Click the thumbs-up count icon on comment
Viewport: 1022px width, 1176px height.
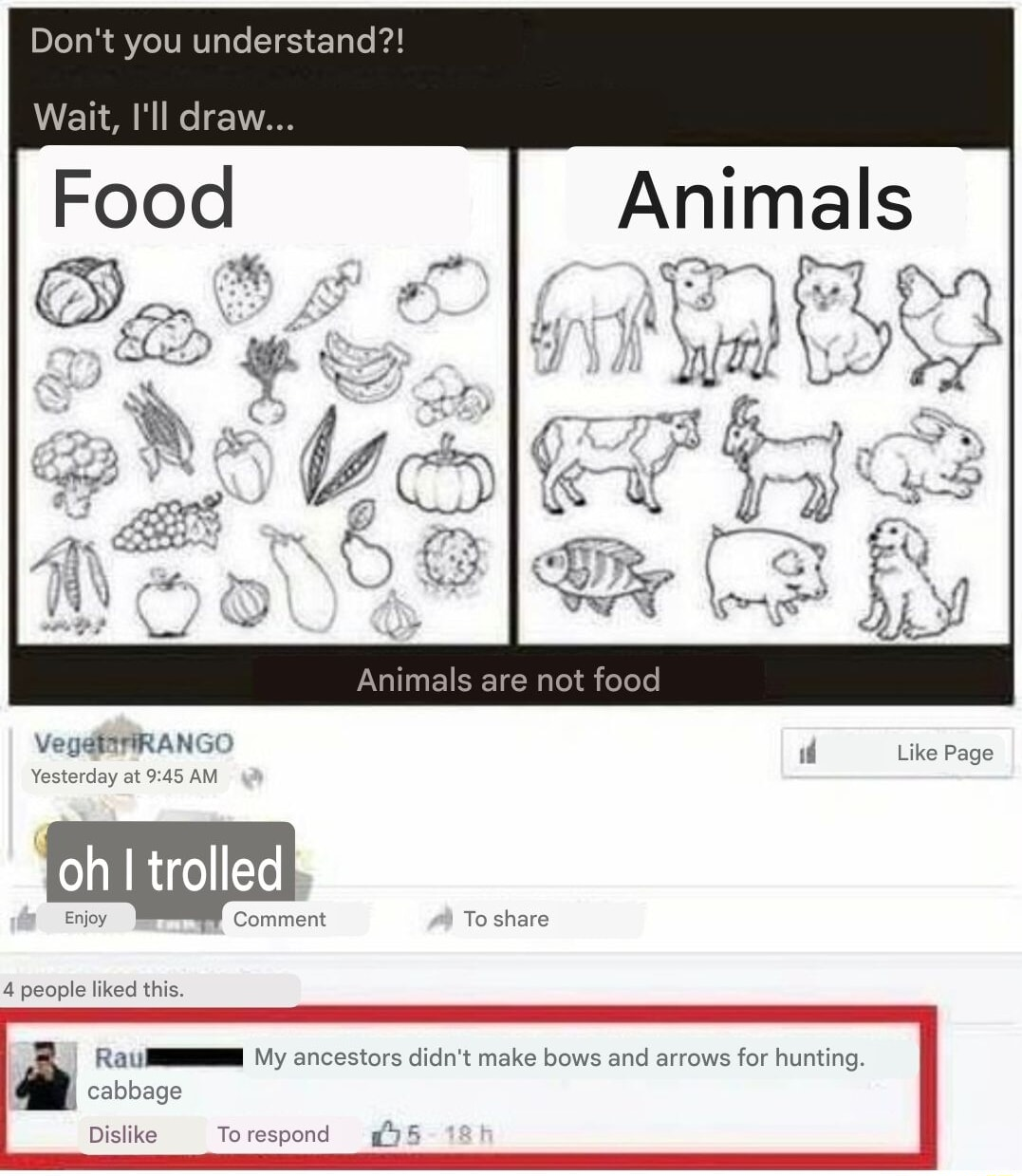(385, 1134)
